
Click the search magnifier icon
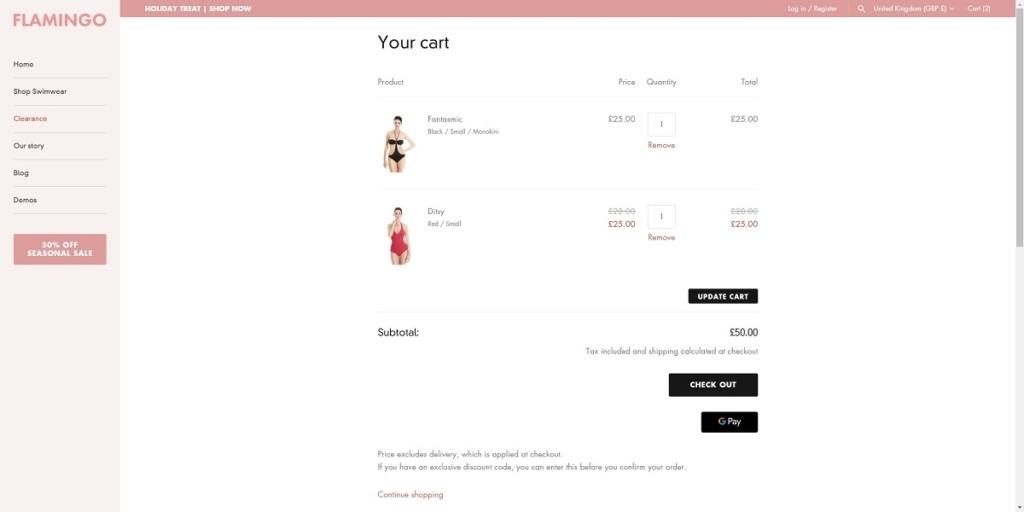pyautogui.click(x=861, y=8)
